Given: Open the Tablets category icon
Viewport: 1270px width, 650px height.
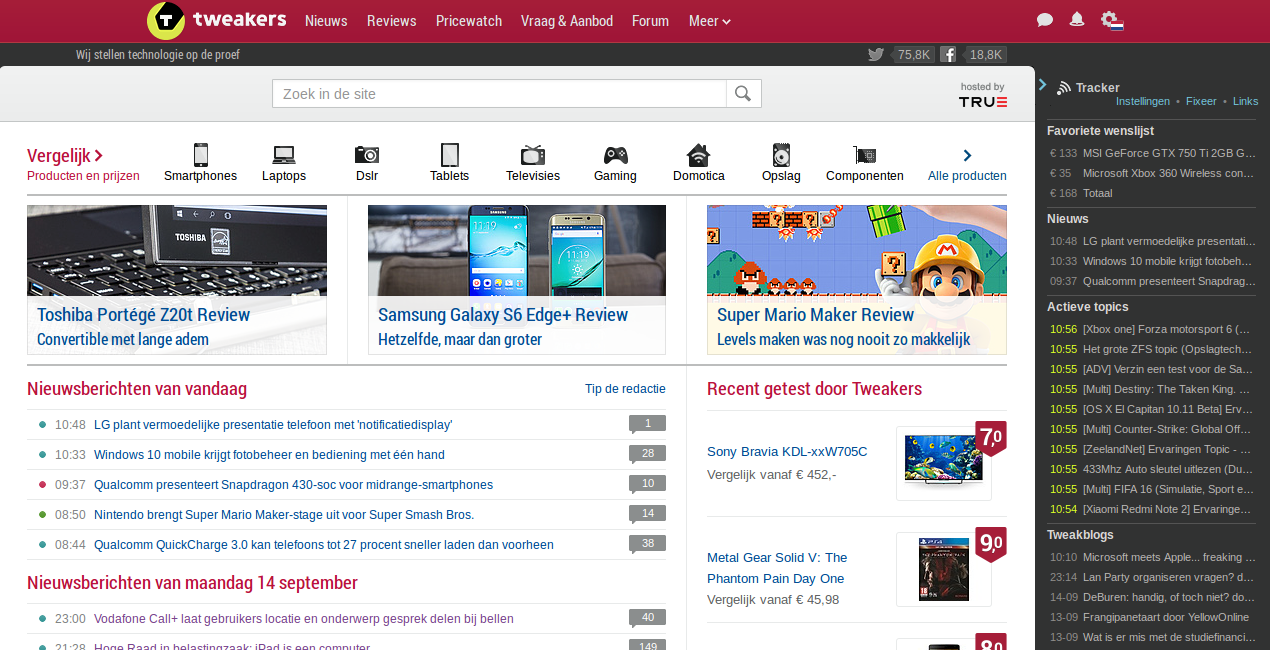Looking at the screenshot, I should (450, 155).
